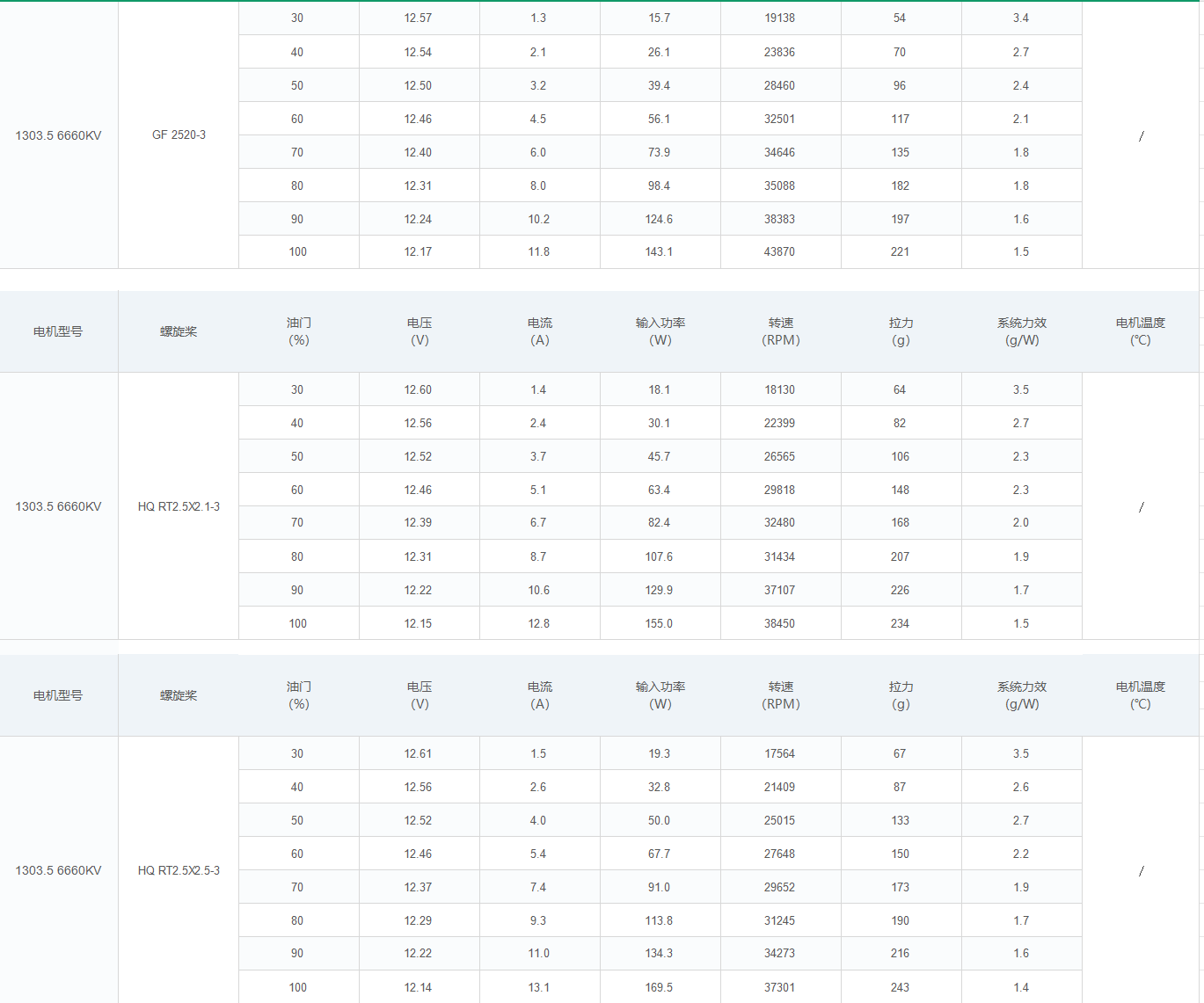Image resolution: width=1204 pixels, height=1003 pixels.
Task: Click the input power value 169.5
Action: (x=659, y=987)
